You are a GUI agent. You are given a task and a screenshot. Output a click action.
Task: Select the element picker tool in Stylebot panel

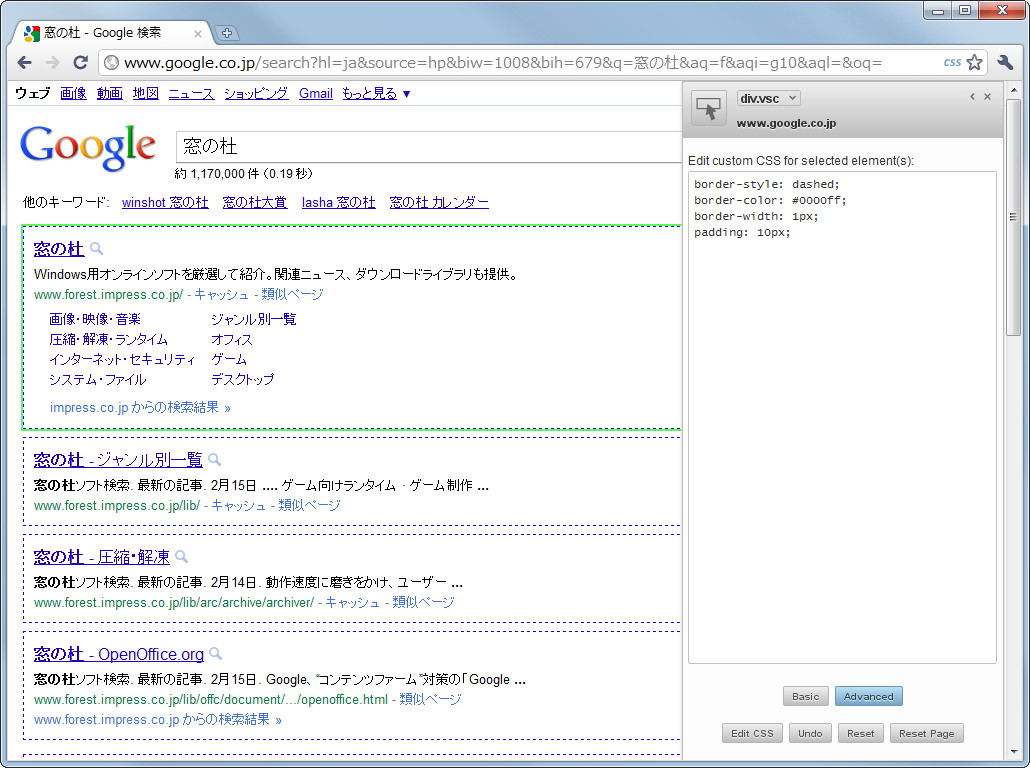point(710,107)
